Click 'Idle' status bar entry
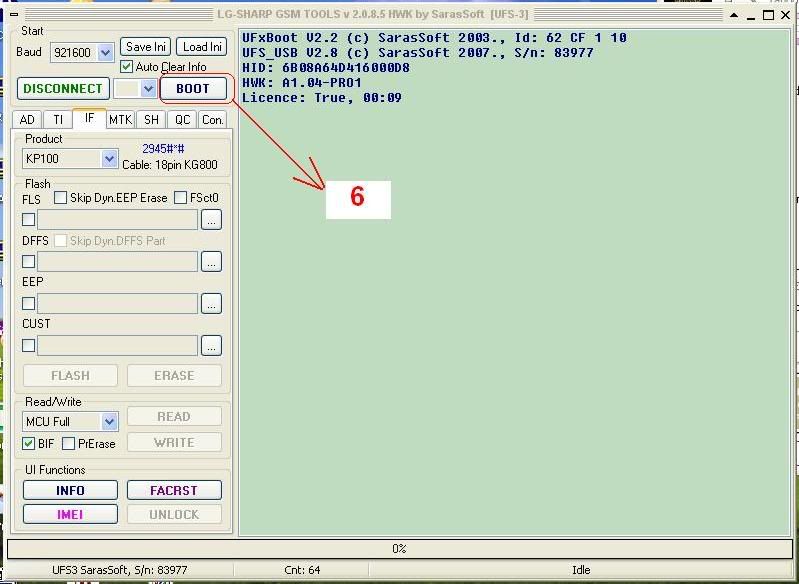Viewport: 799px width, 584px height. coord(581,570)
